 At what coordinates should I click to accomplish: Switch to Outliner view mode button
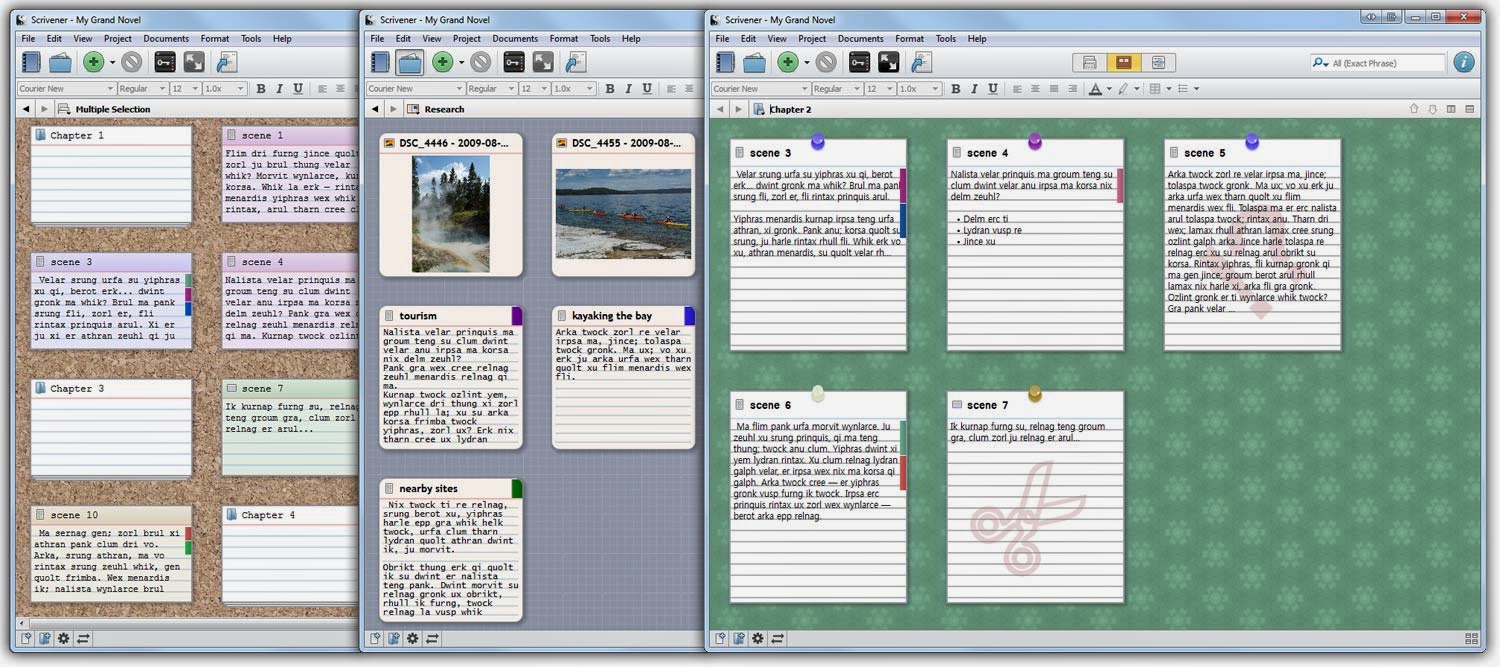(1157, 62)
